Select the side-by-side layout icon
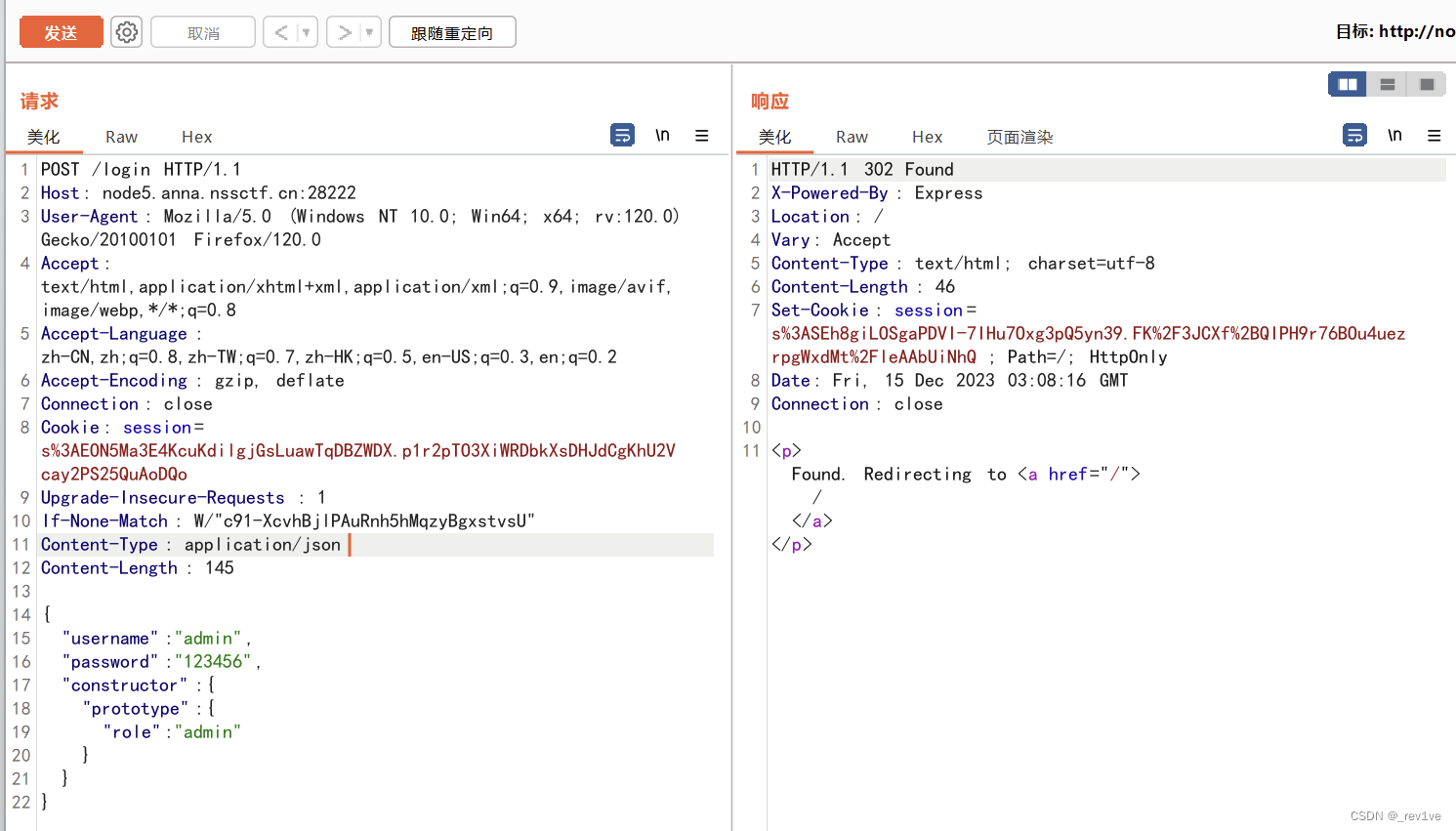The height and width of the screenshot is (831, 1456). pyautogui.click(x=1348, y=84)
